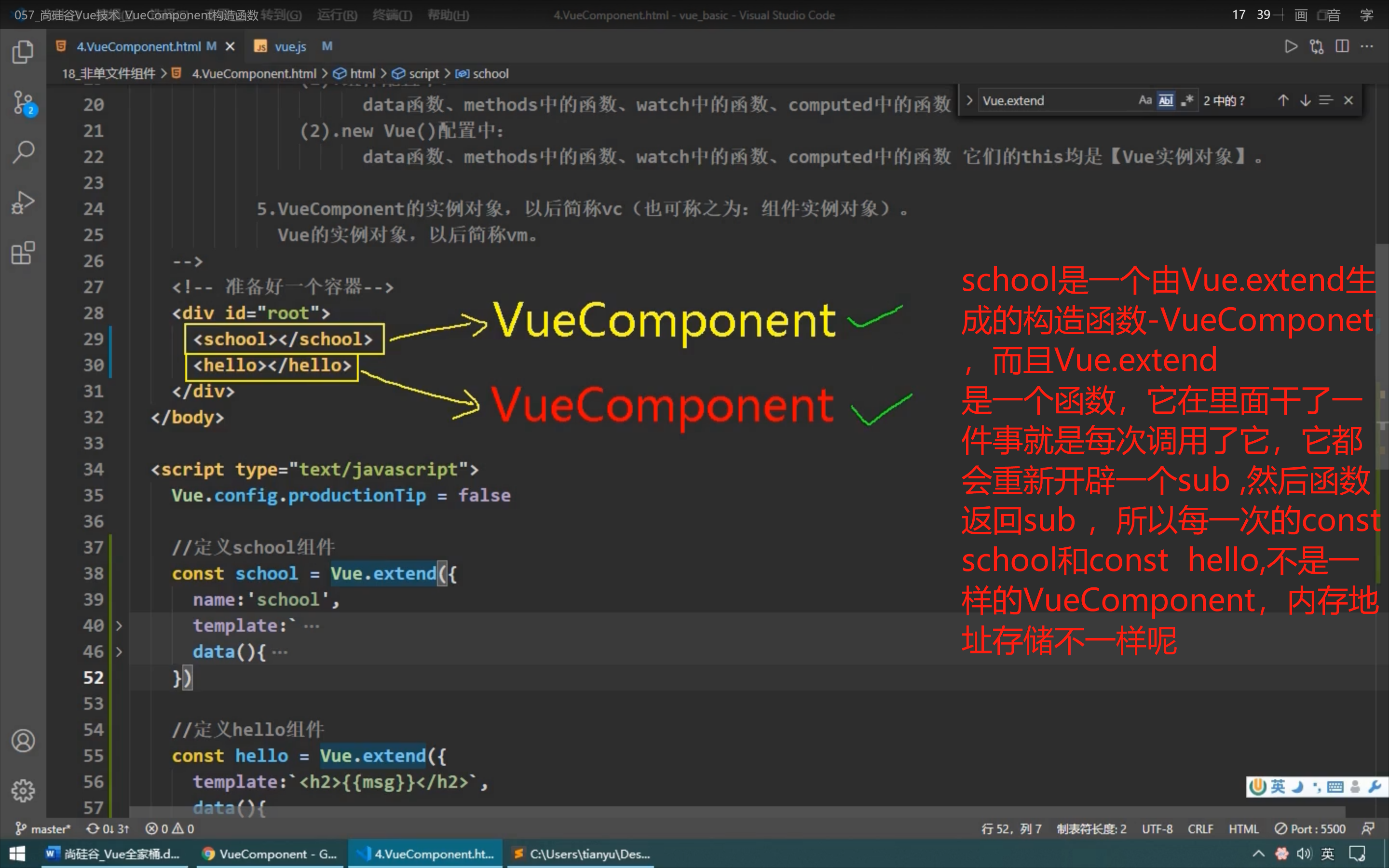Click the 4.VueComponent.html breadcrumb
This screenshot has height=868, width=1389.
tap(254, 73)
